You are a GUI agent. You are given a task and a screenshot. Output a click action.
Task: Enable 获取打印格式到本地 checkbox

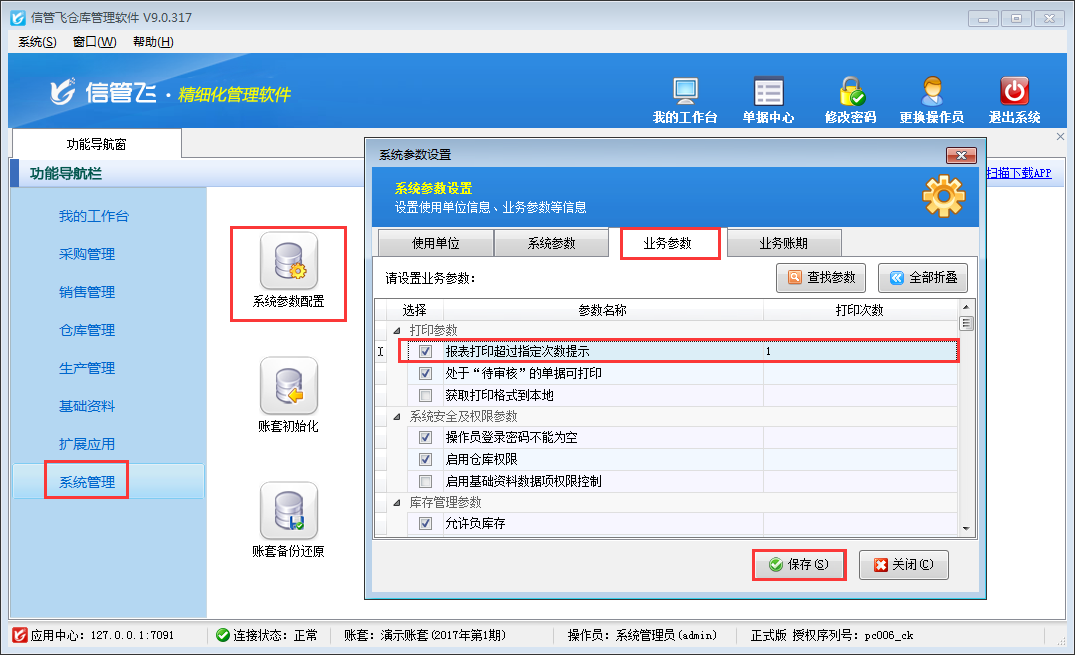pyautogui.click(x=426, y=395)
